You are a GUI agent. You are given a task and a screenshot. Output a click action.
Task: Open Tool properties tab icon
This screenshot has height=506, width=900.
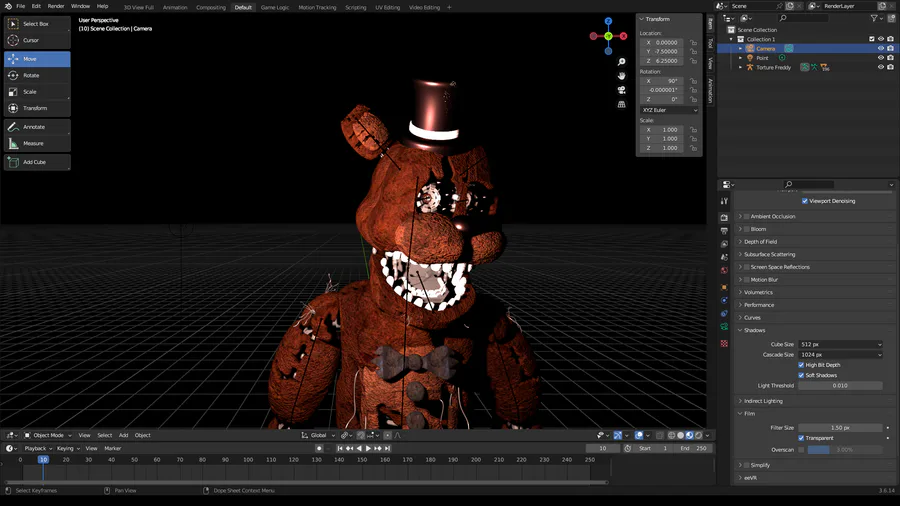(724, 201)
